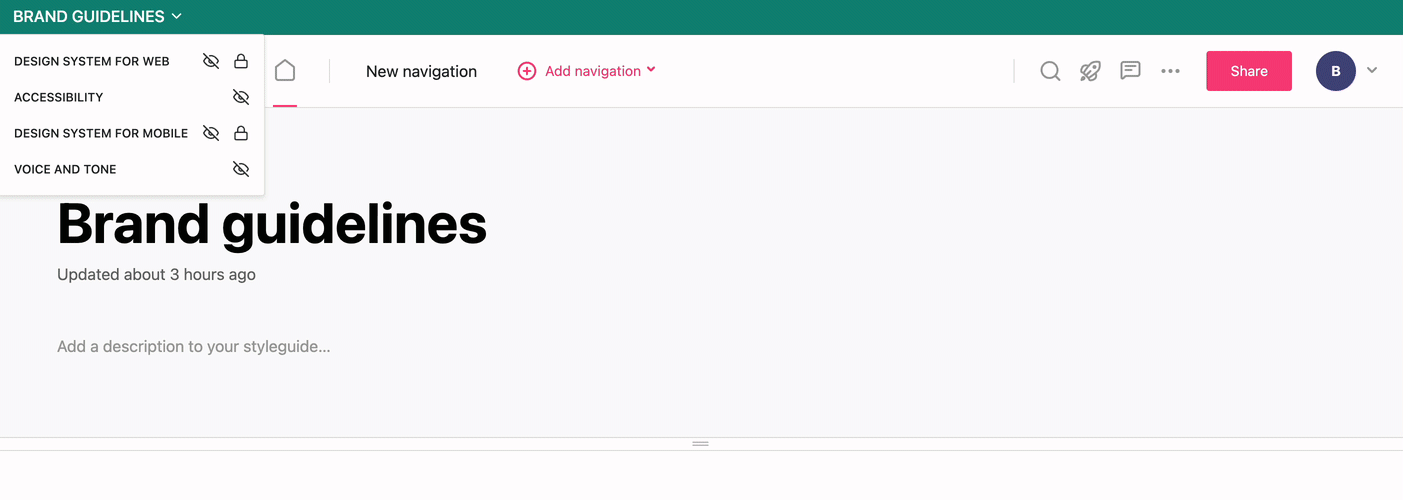Toggle visibility of Design System for Web
Viewport: 1403px width, 500px height.
211,61
